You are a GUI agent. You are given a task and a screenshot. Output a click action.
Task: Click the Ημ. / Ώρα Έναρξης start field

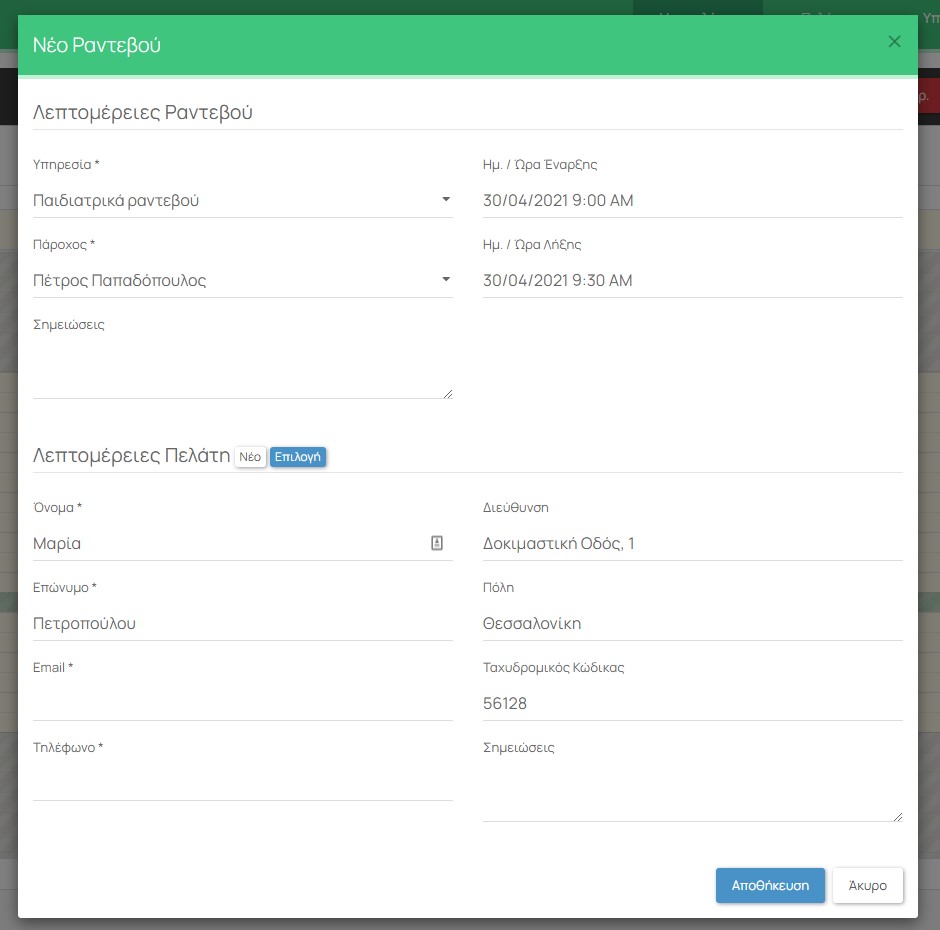click(692, 200)
